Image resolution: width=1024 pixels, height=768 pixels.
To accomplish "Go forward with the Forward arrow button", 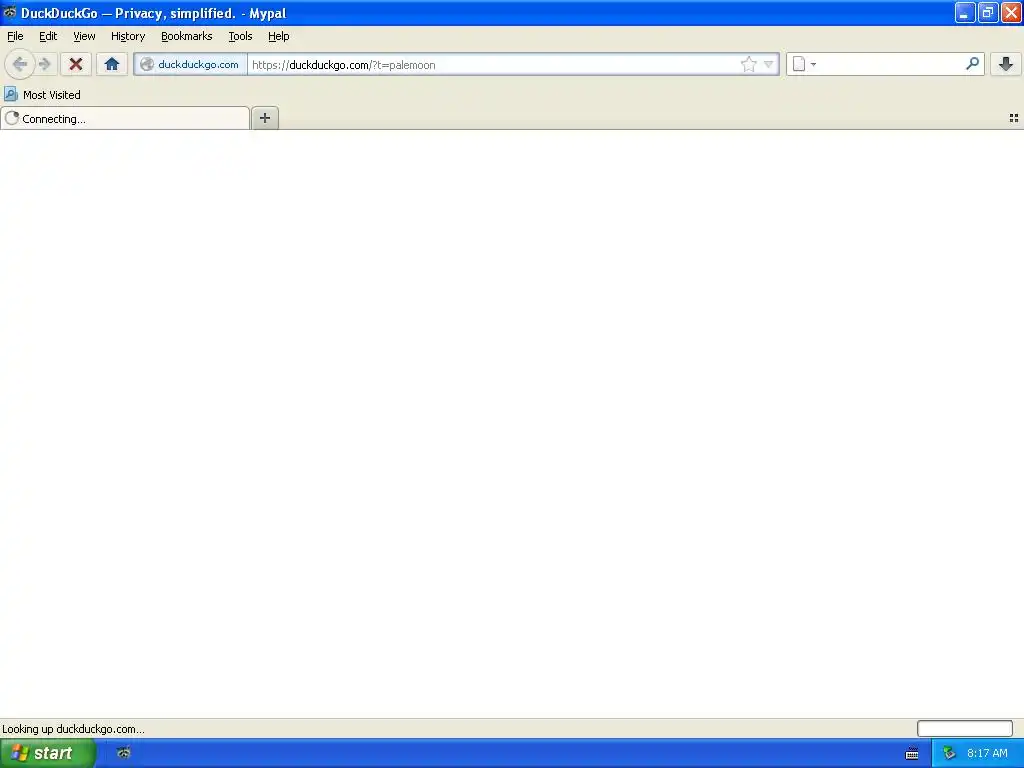I will point(44,64).
